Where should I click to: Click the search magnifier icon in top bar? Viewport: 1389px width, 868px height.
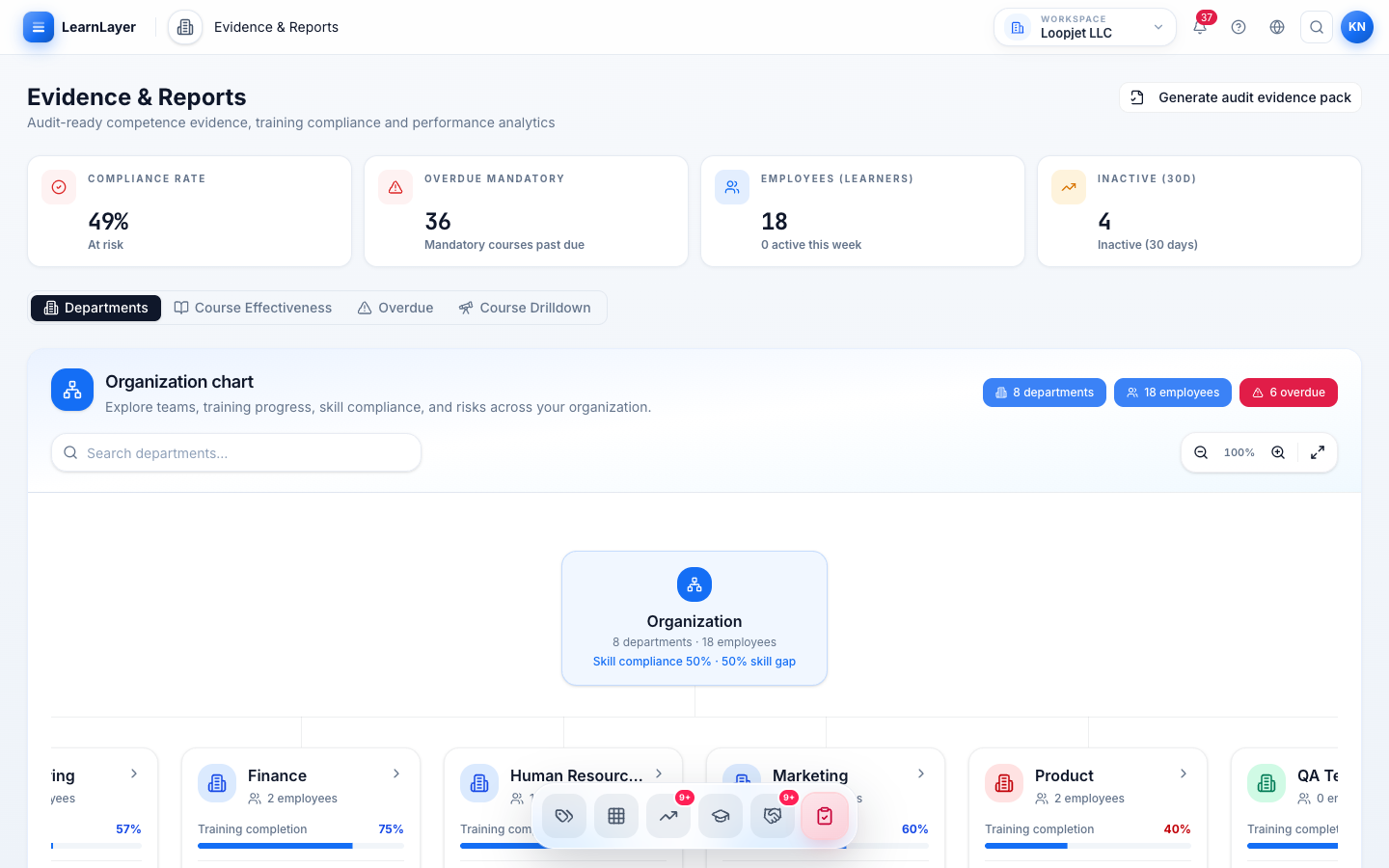point(1317,27)
